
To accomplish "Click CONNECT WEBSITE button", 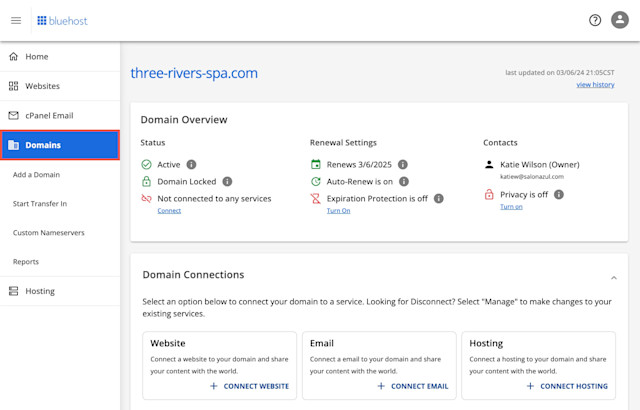I will tap(249, 386).
